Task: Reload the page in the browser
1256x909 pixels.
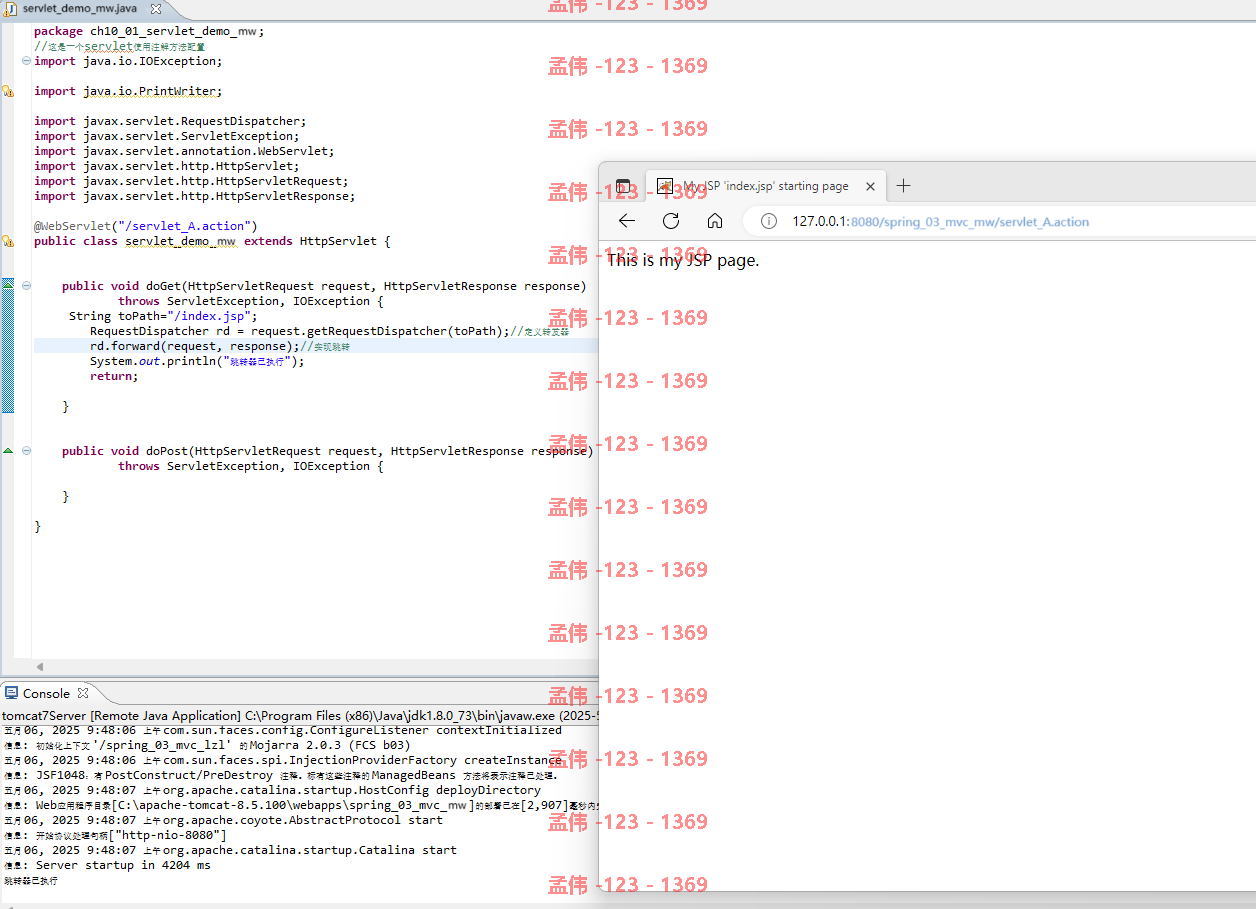Action: click(x=671, y=221)
